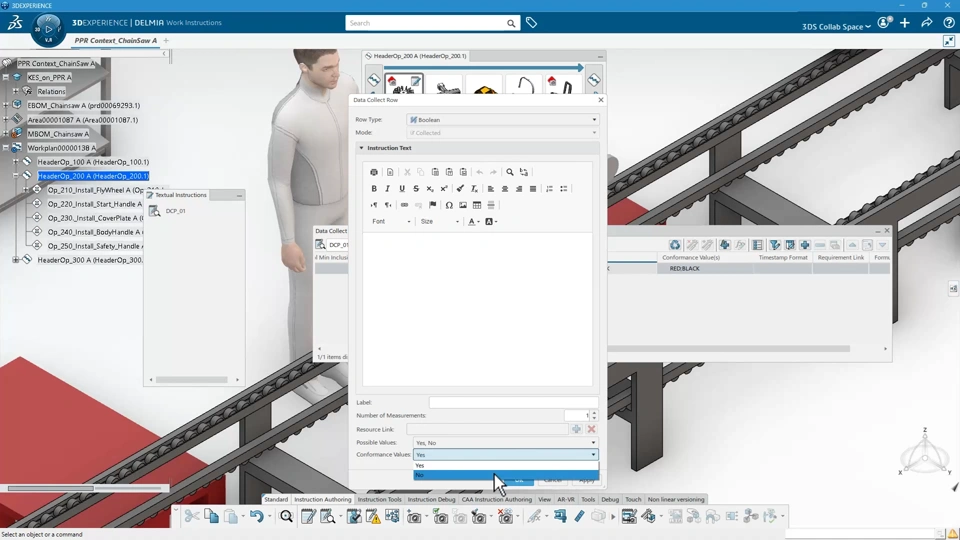
Task: Toggle numbered list in editor
Action: pos(549,189)
